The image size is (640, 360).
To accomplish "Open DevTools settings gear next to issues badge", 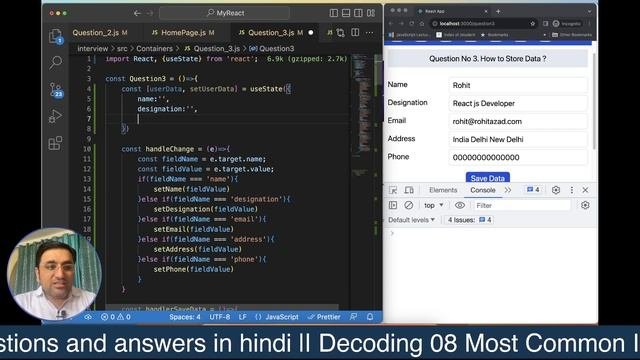I will 556,190.
